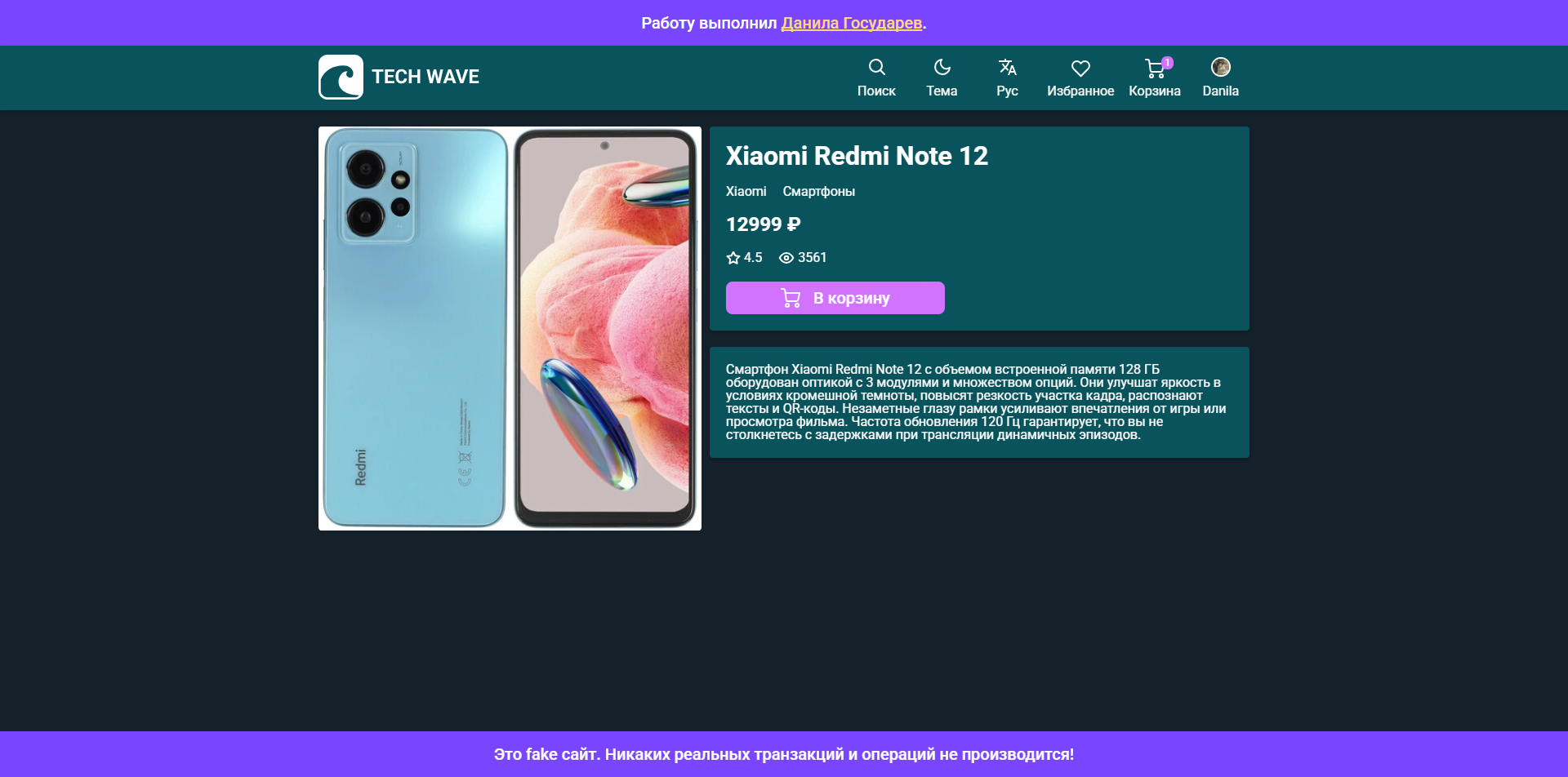The image size is (1568, 777).
Task: Open favorites via the heart icon
Action: pos(1080,69)
